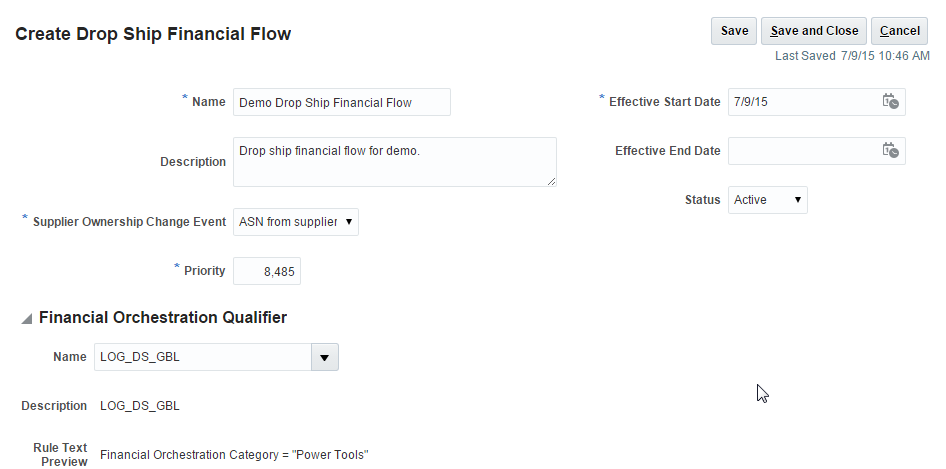The height and width of the screenshot is (469, 946).
Task: Click the LOG_DS_GBL qualifier name input
Action: (x=203, y=357)
